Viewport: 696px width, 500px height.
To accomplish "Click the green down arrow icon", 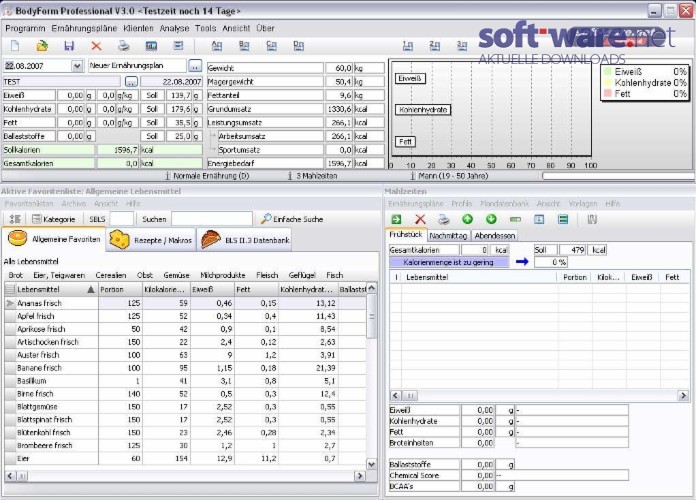I will (491, 218).
